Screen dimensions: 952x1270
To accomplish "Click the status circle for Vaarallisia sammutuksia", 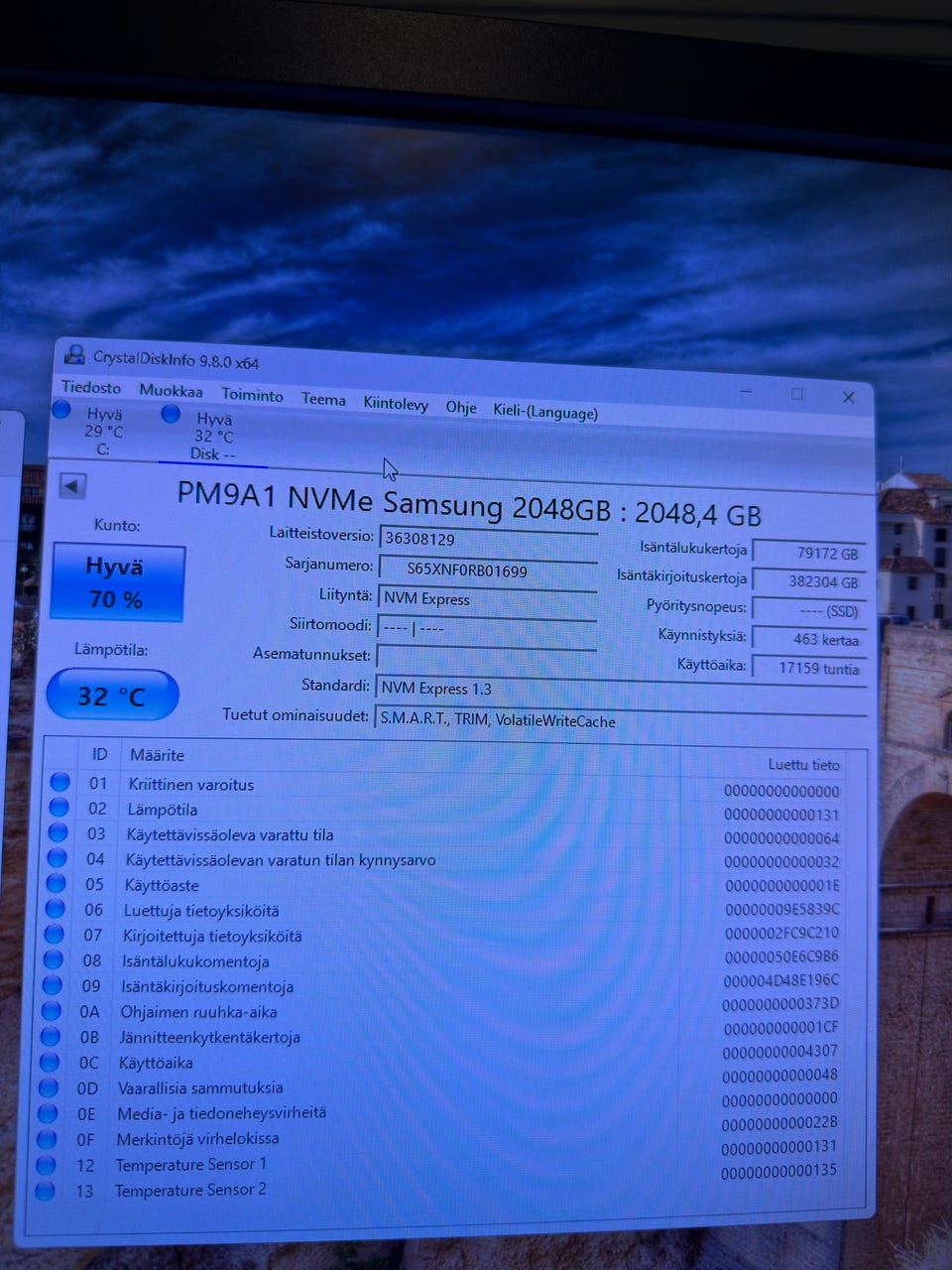I will pyautogui.click(x=48, y=1087).
